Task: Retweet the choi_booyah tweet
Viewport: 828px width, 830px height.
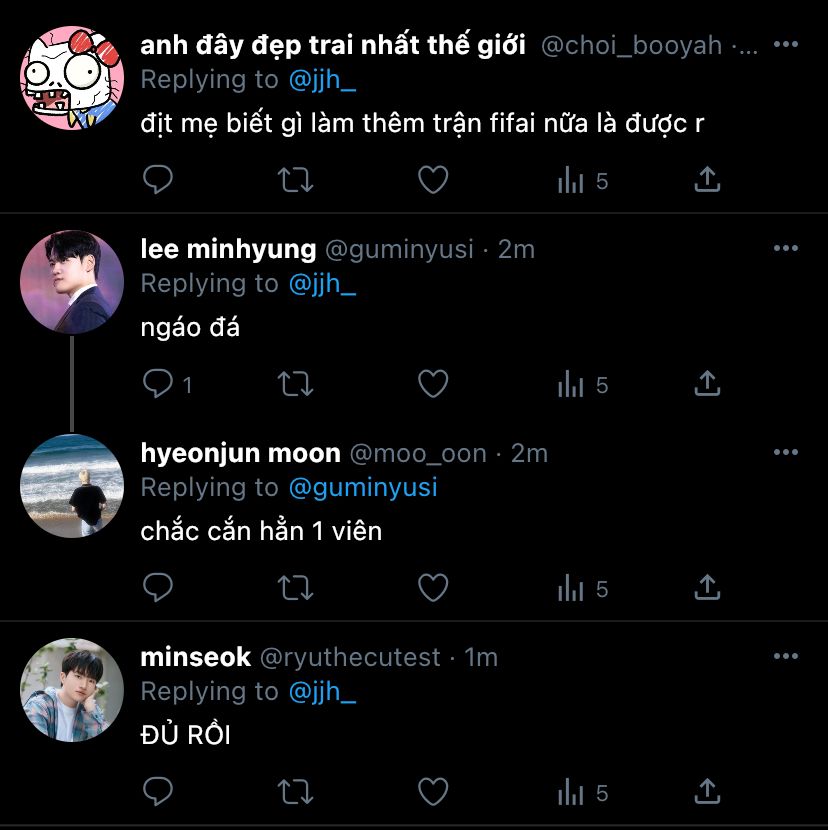Action: (295, 180)
